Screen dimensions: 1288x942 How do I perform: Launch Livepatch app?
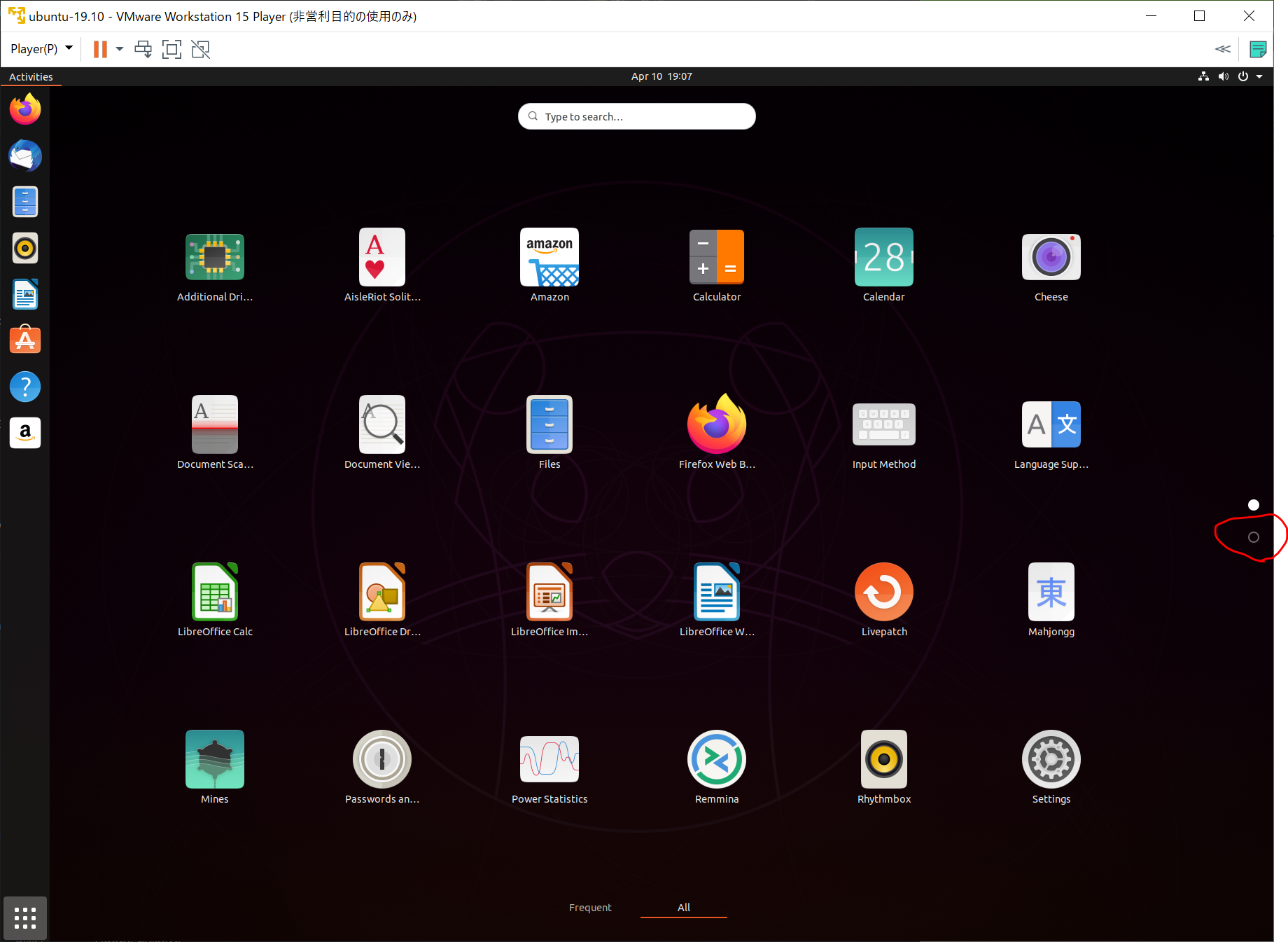[884, 600]
